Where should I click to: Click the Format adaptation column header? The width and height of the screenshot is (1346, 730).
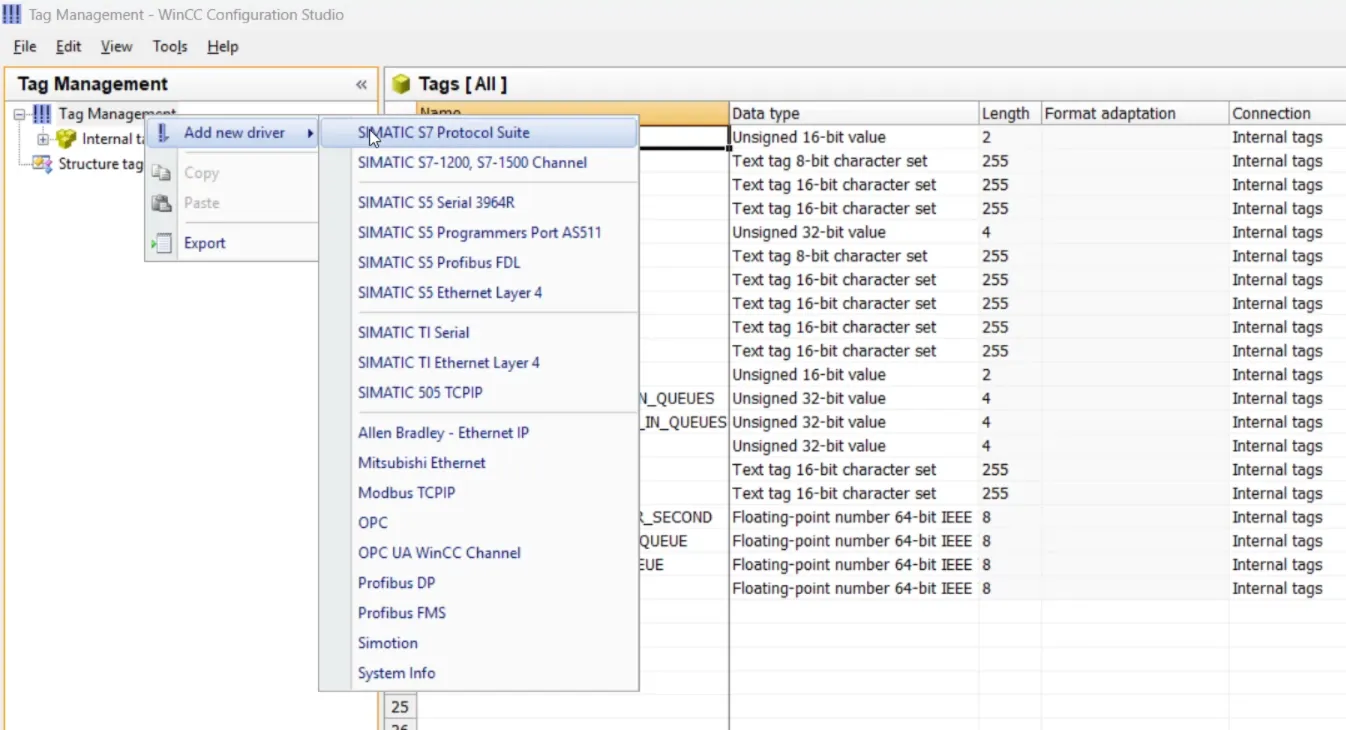tap(1135, 113)
